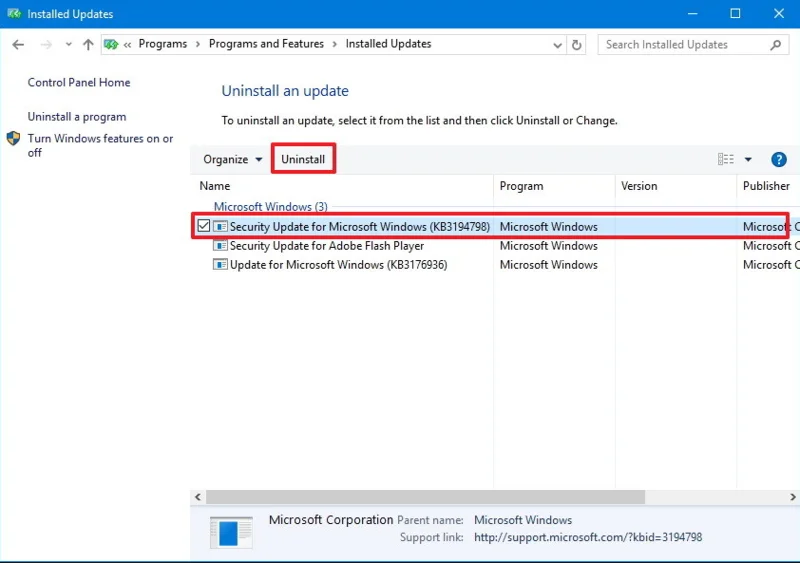Select Security Update for Microsoft Windows (KB3194798)
Screen dimensions: 800x563
pos(360,227)
